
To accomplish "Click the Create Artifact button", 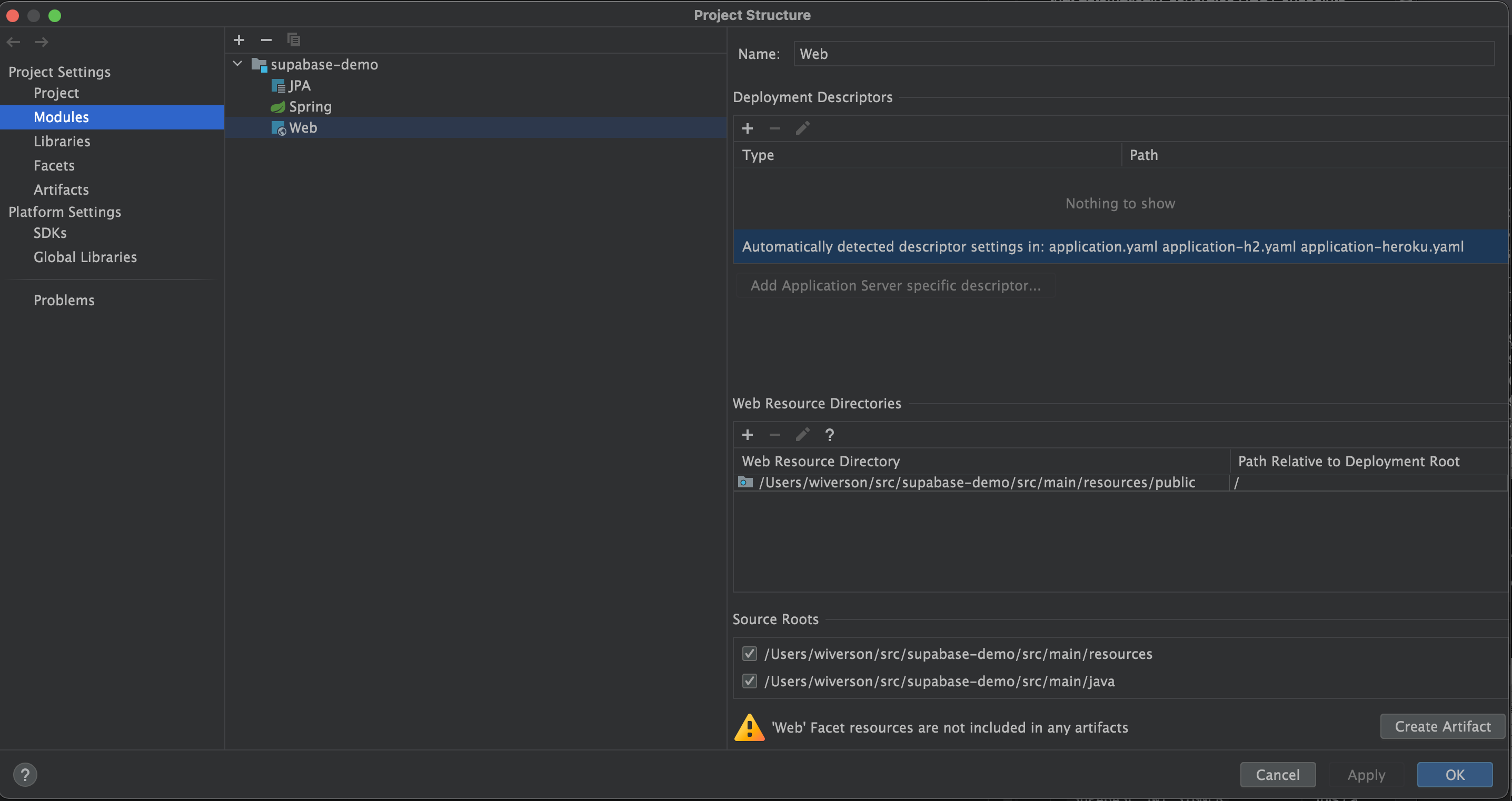I will coord(1440,726).
